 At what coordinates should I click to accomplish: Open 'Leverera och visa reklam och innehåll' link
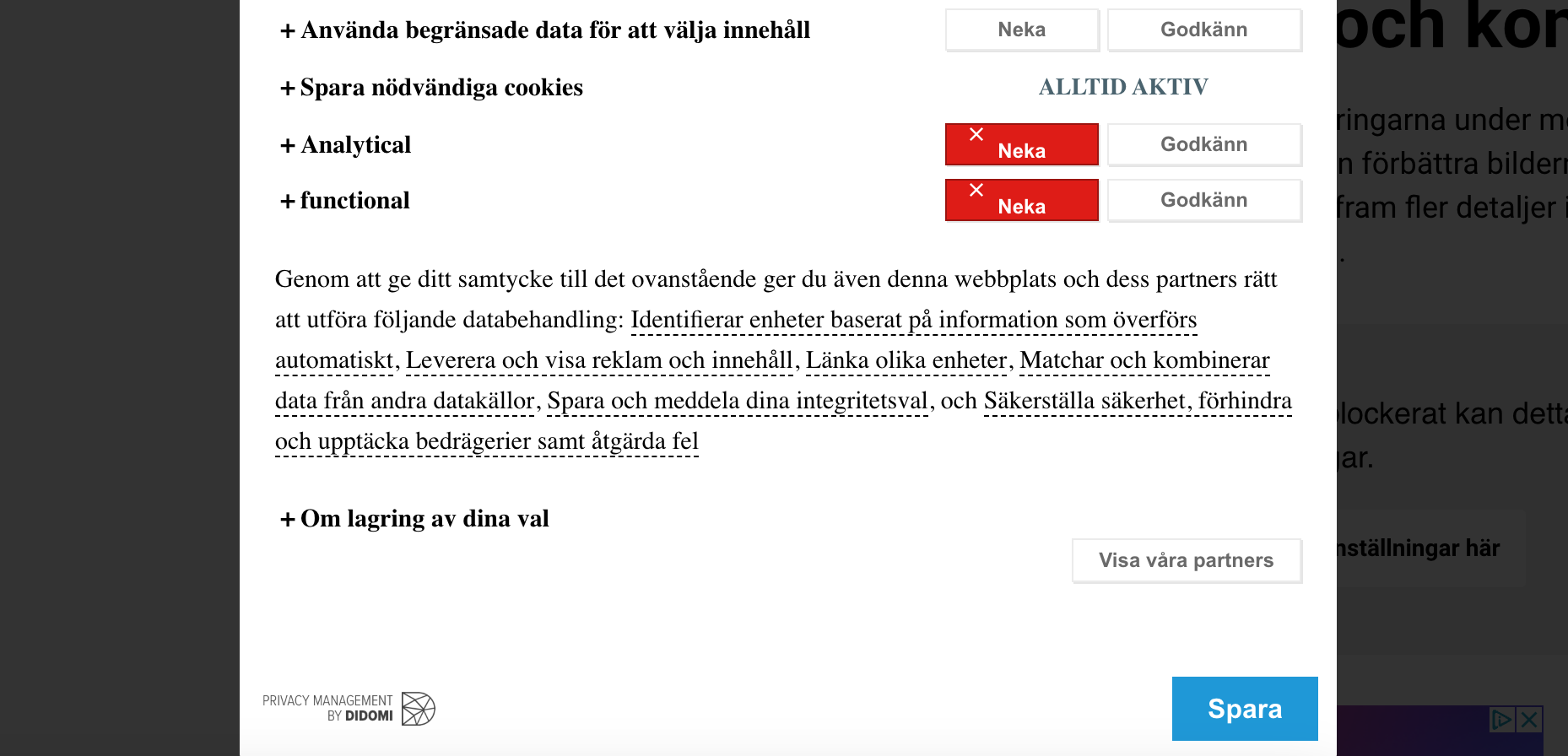point(599,360)
